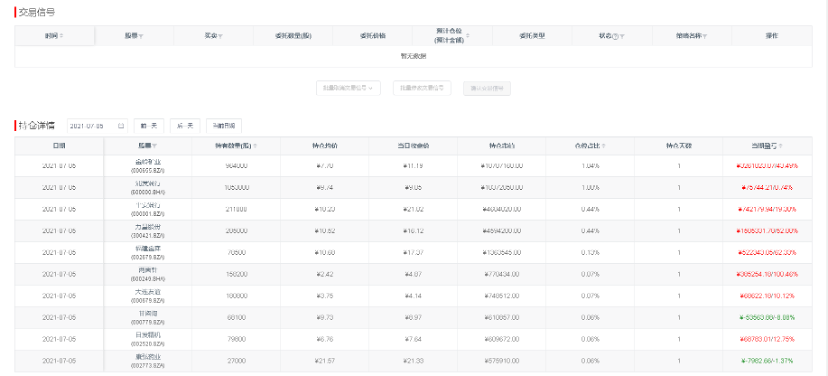Select the 两面针 (600249.SH) stock cell
The height and width of the screenshot is (376, 828).
coord(147,274)
